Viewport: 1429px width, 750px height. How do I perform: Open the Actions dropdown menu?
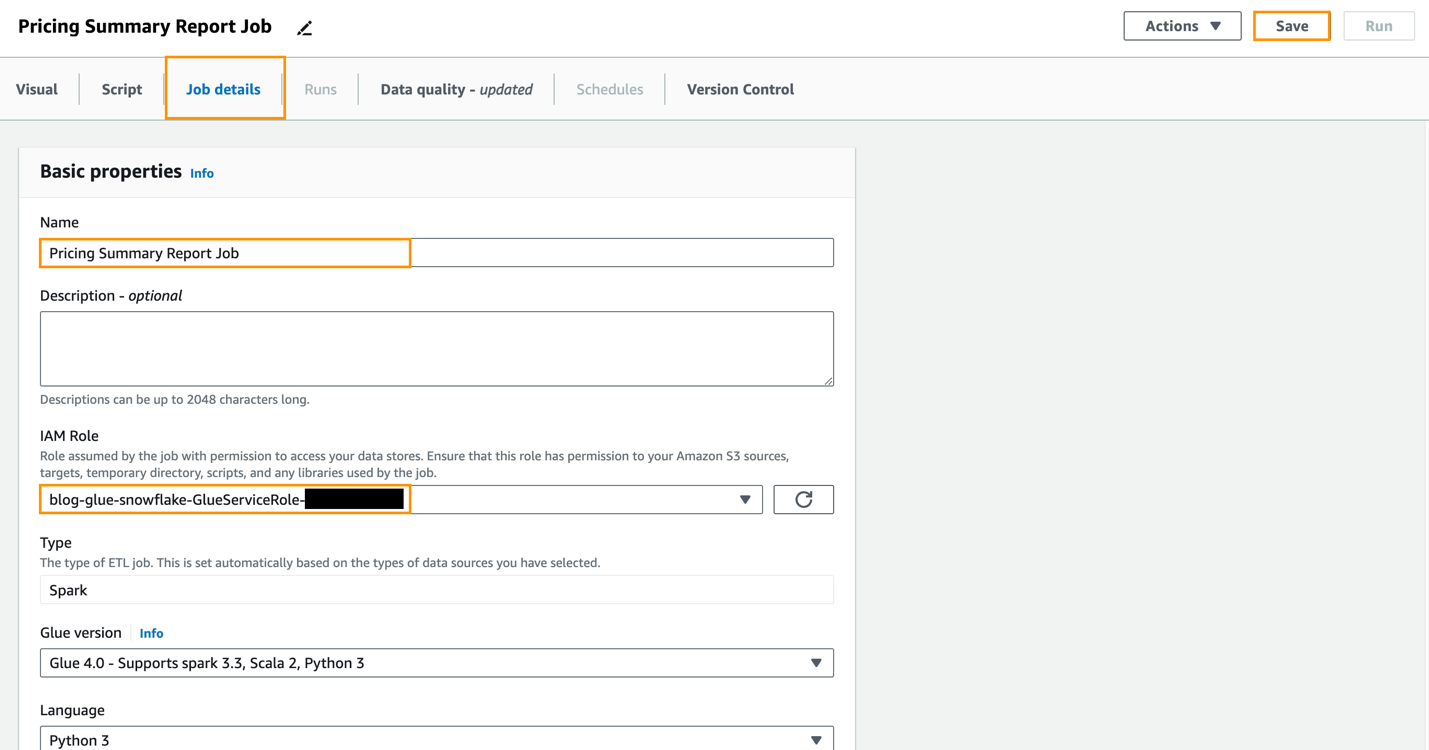coord(1182,26)
